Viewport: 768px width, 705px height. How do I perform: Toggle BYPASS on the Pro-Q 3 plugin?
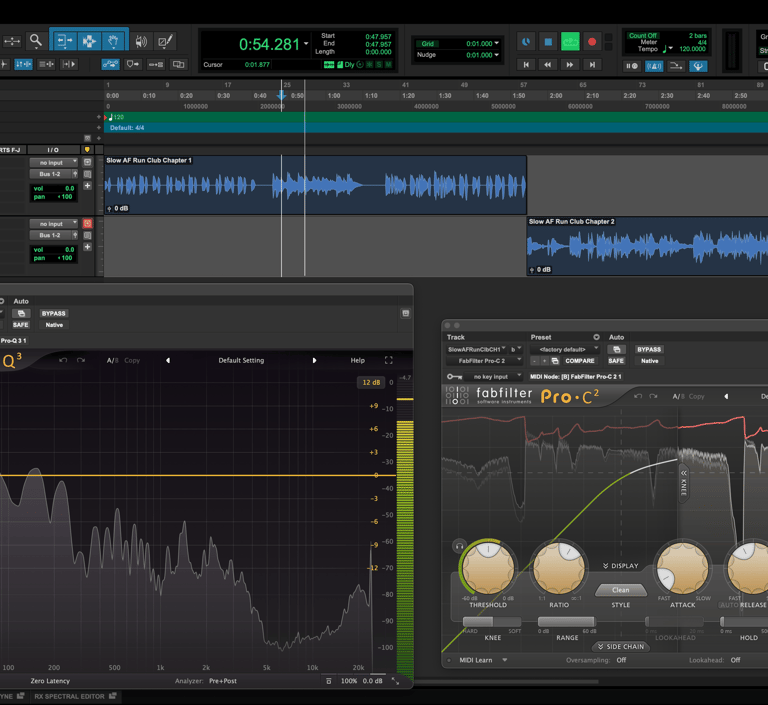click(x=53, y=313)
